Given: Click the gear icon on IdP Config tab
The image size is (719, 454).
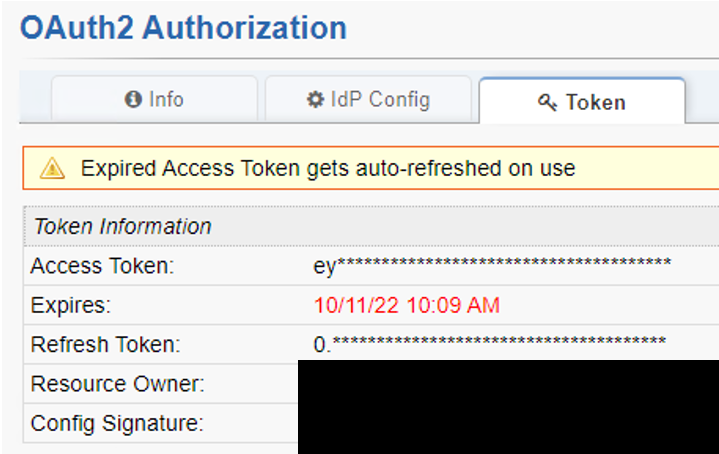Looking at the screenshot, I should 315,100.
